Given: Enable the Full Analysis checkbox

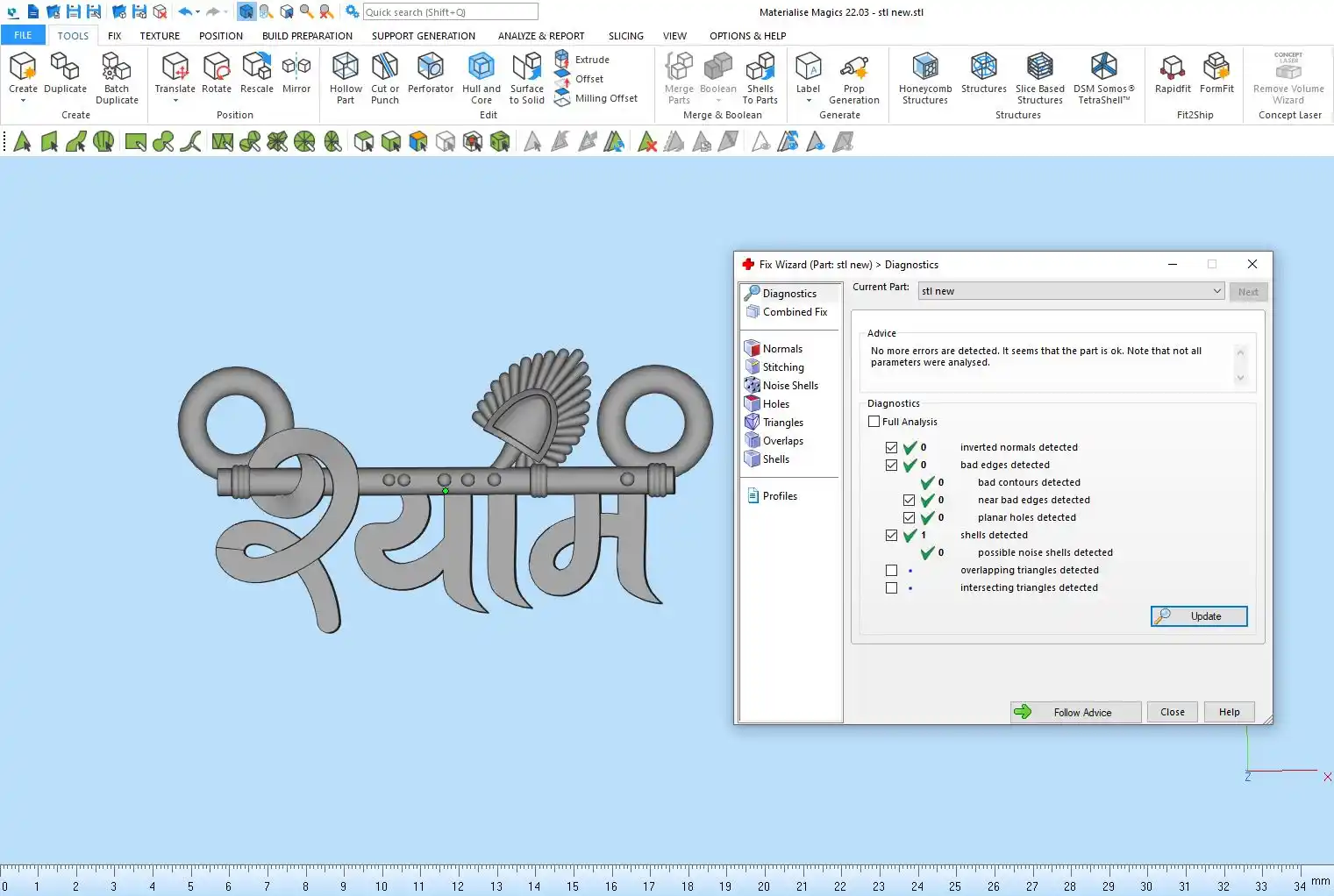Looking at the screenshot, I should point(874,422).
